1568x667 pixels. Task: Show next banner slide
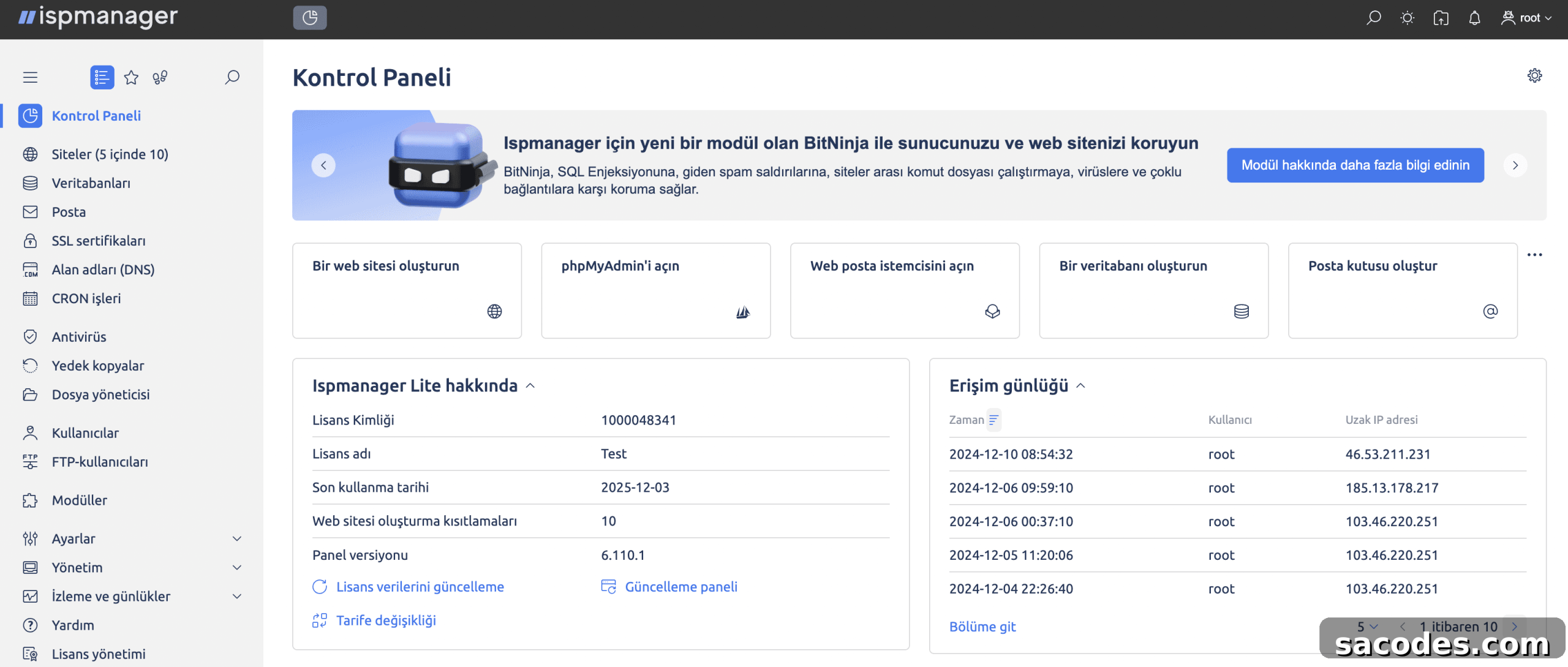[x=1515, y=165]
